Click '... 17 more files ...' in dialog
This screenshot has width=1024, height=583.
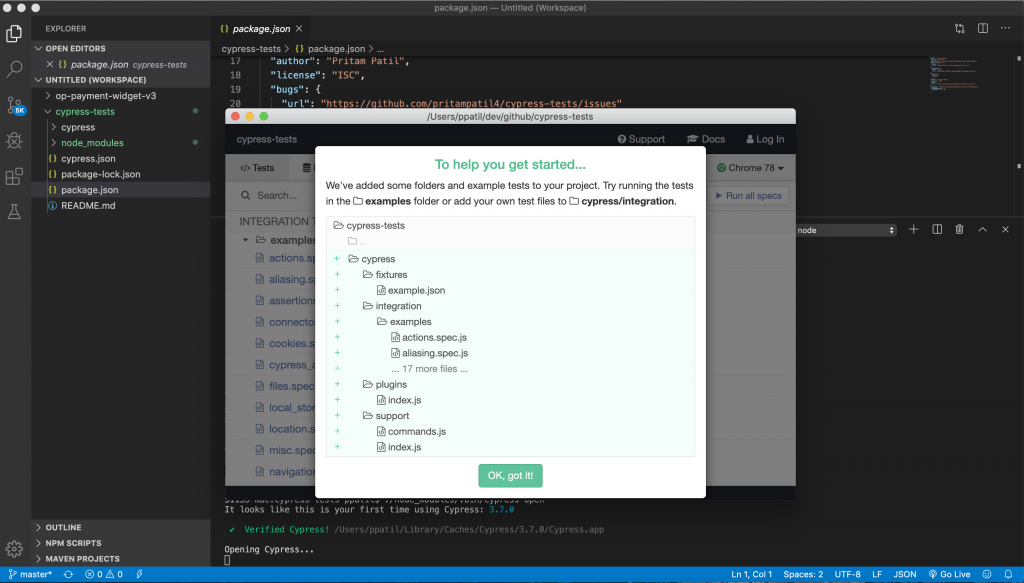click(430, 369)
